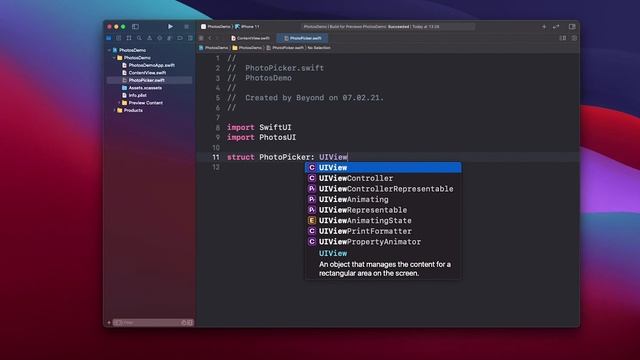Open the Source Control navigator icon

(119, 38)
